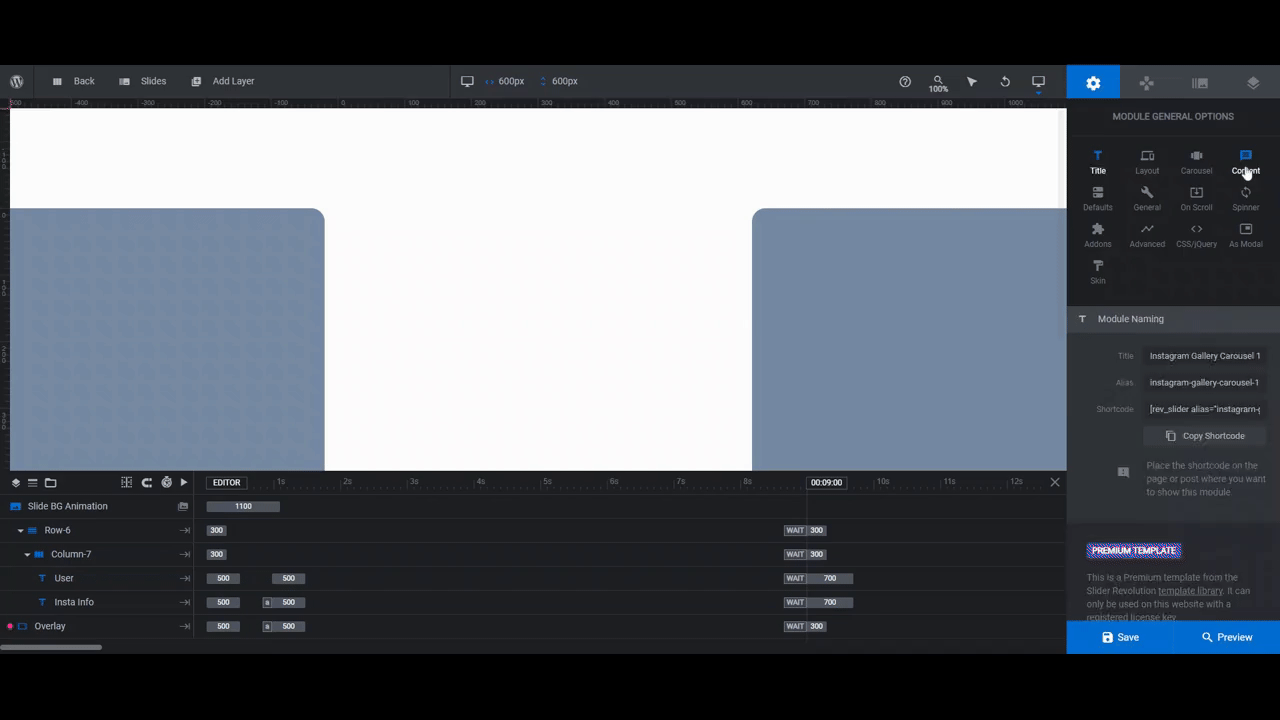Viewport: 1280px width, 720px height.
Task: Save the module
Action: click(1120, 637)
